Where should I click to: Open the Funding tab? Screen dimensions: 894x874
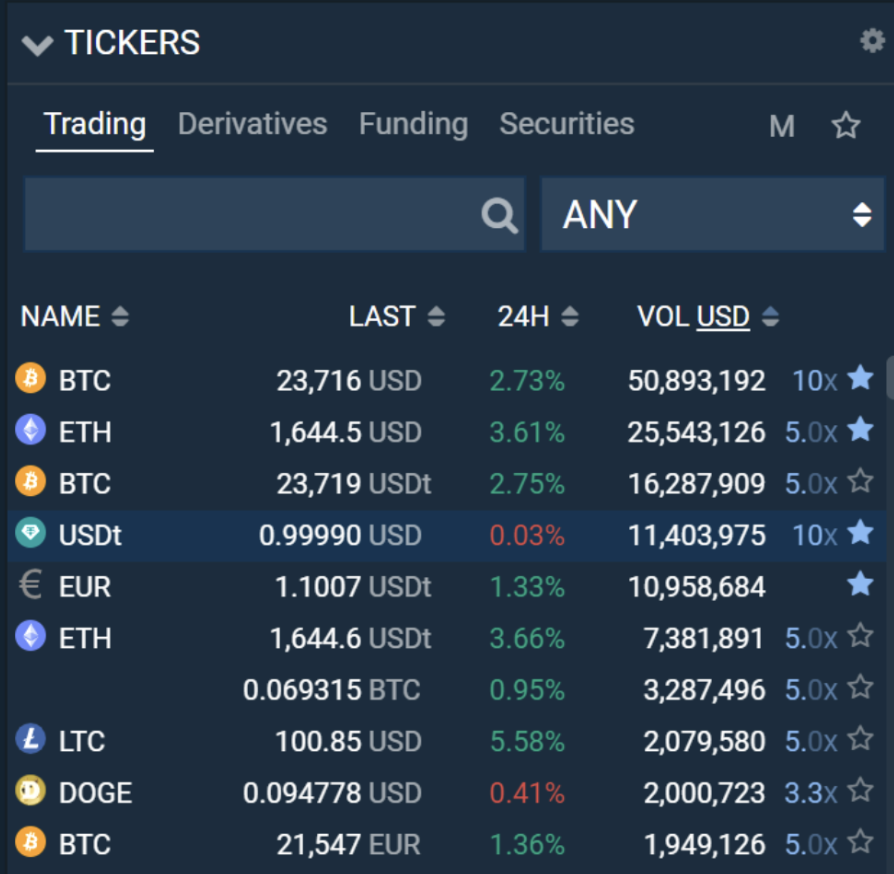coord(413,124)
